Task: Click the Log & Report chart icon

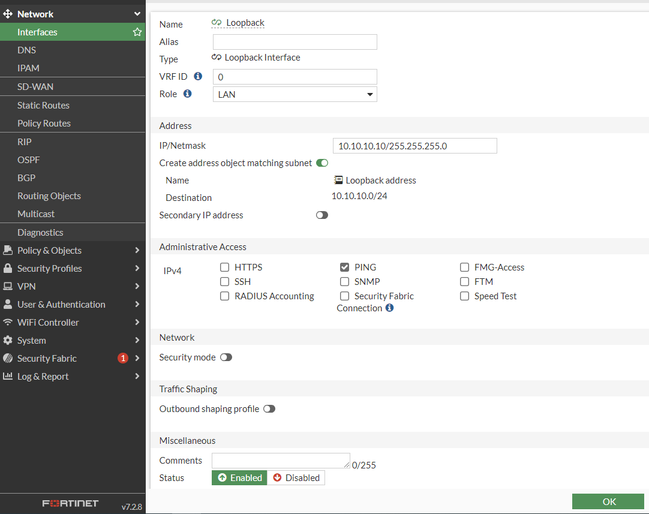Action: click(x=8, y=376)
